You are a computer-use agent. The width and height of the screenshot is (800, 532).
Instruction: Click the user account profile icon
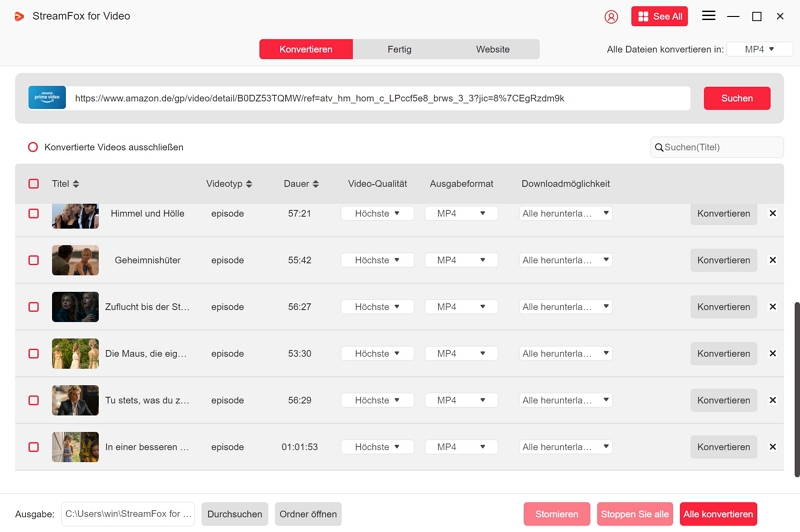[x=611, y=17]
